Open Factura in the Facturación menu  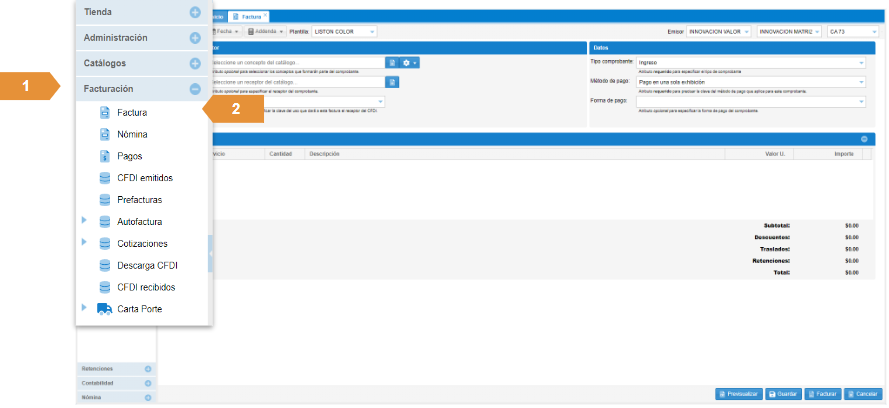[131, 113]
